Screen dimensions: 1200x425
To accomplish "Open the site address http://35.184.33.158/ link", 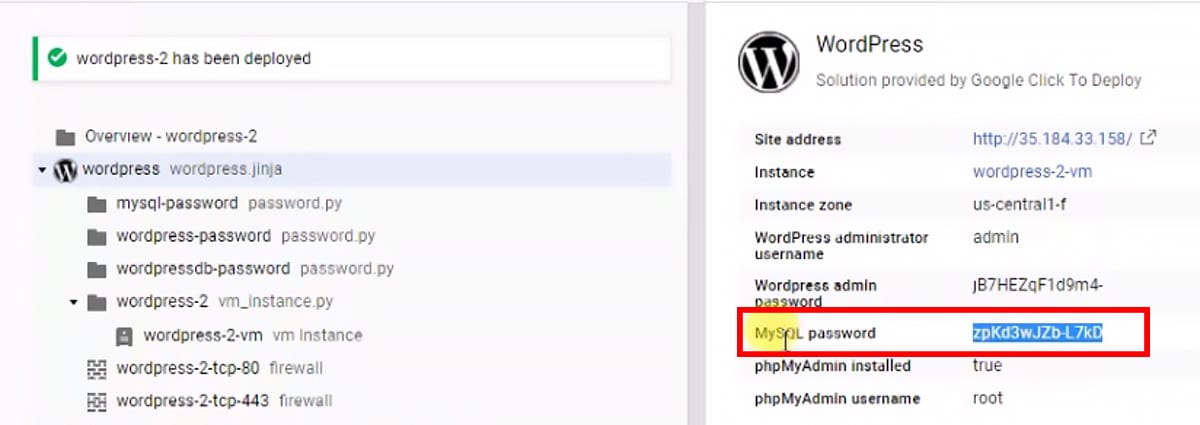I will click(x=1052, y=139).
